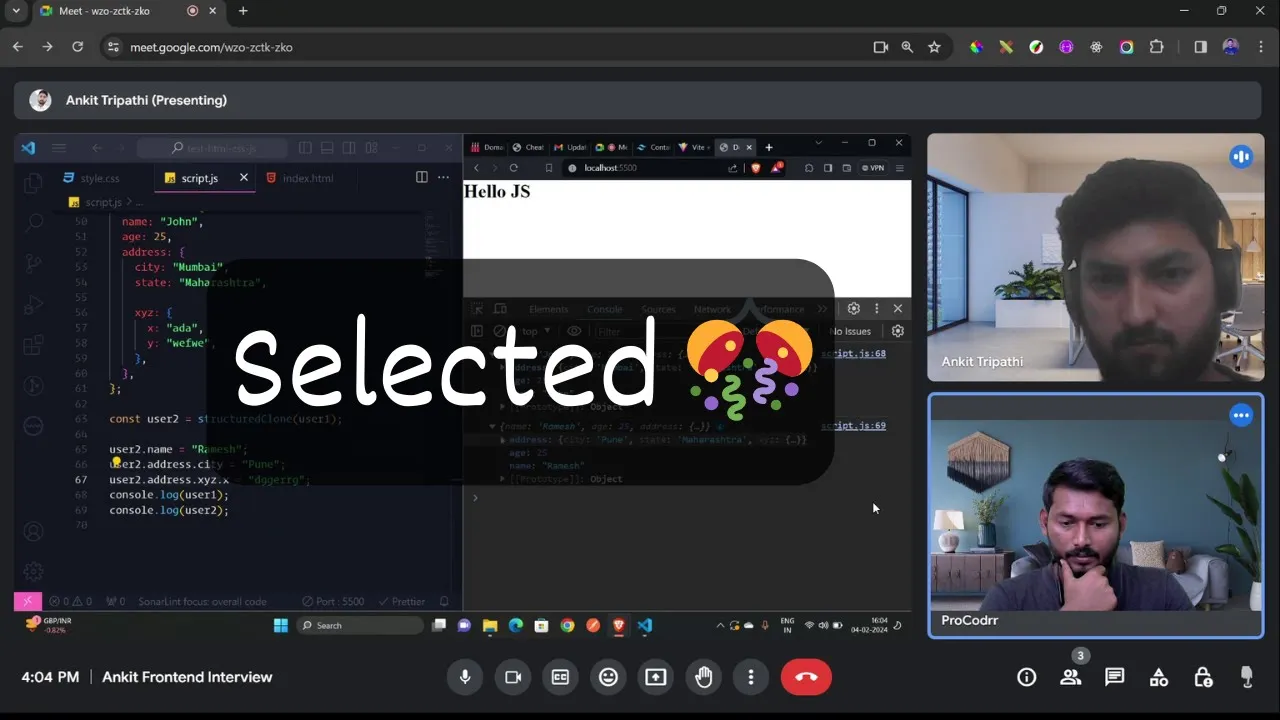The image size is (1280, 720).
Task: Click the colorful color-wheel extension icon
Action: coord(977,47)
